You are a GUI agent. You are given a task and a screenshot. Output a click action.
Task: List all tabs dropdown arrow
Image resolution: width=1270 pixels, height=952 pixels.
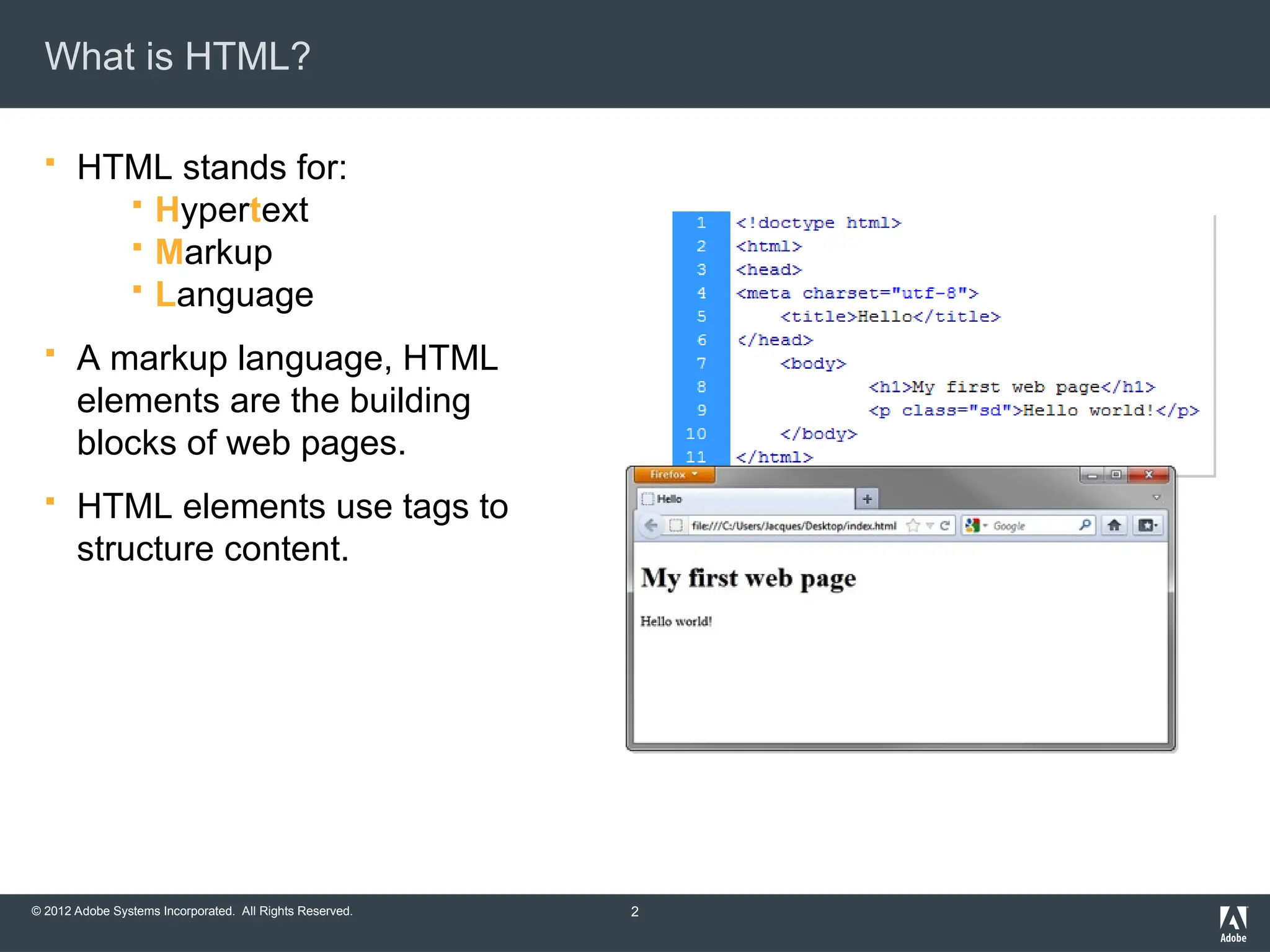[1156, 498]
